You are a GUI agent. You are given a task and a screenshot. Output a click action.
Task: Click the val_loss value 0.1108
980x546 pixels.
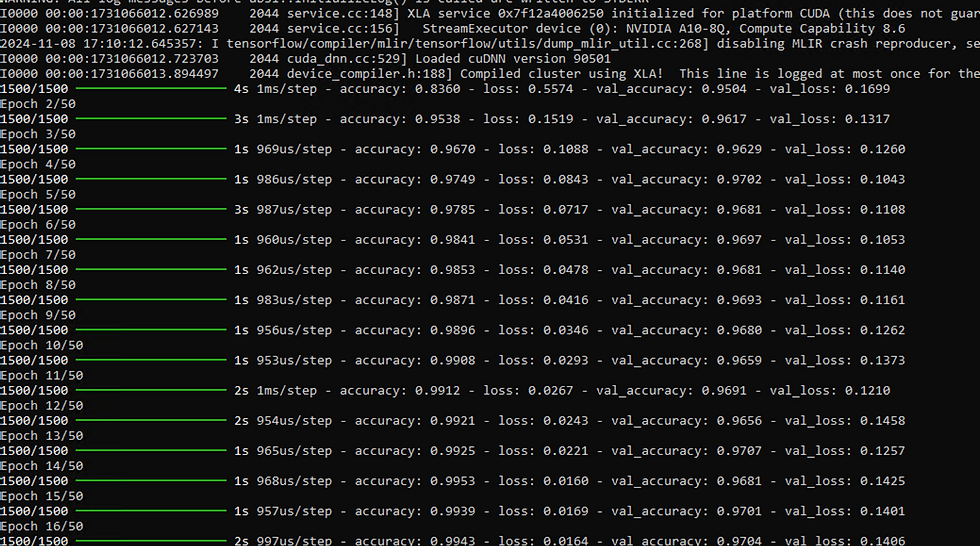click(x=882, y=209)
